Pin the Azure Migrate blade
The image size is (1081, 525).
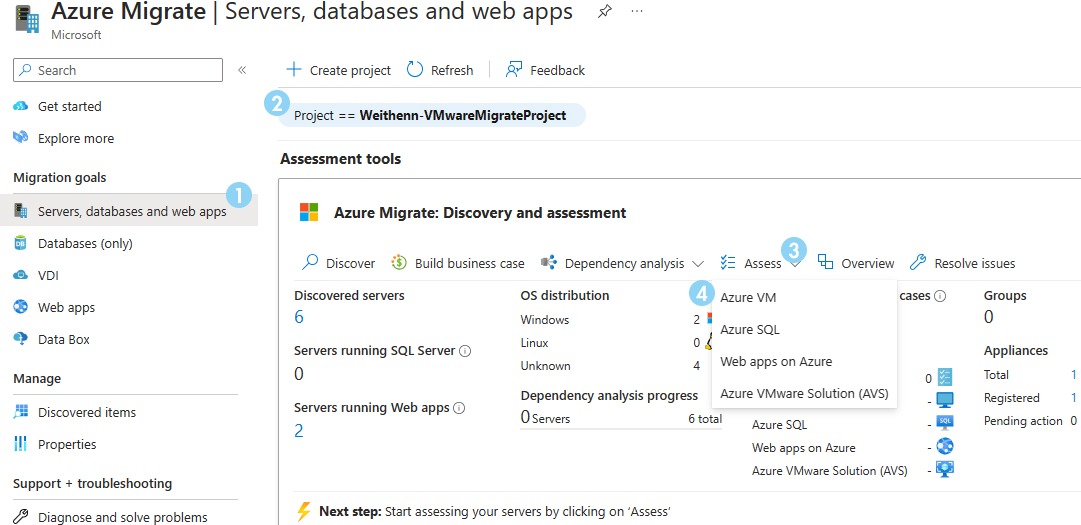tap(604, 12)
